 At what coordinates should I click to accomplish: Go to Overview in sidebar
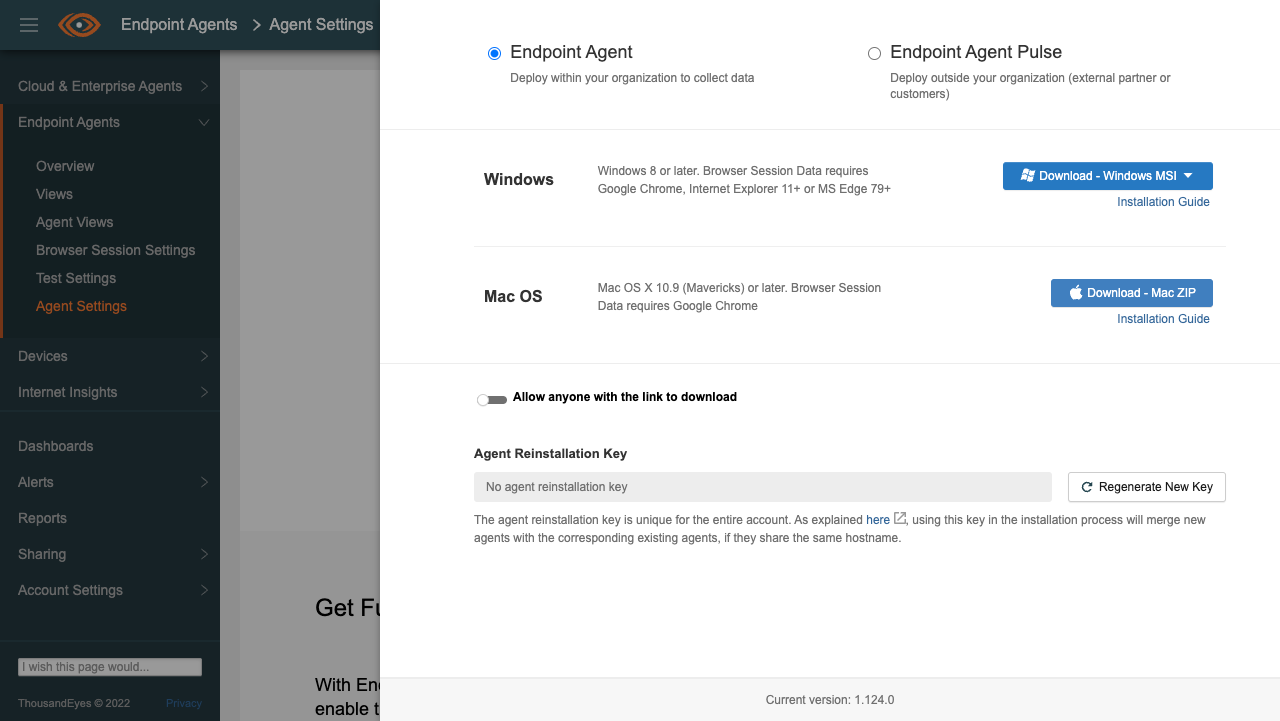(x=65, y=166)
